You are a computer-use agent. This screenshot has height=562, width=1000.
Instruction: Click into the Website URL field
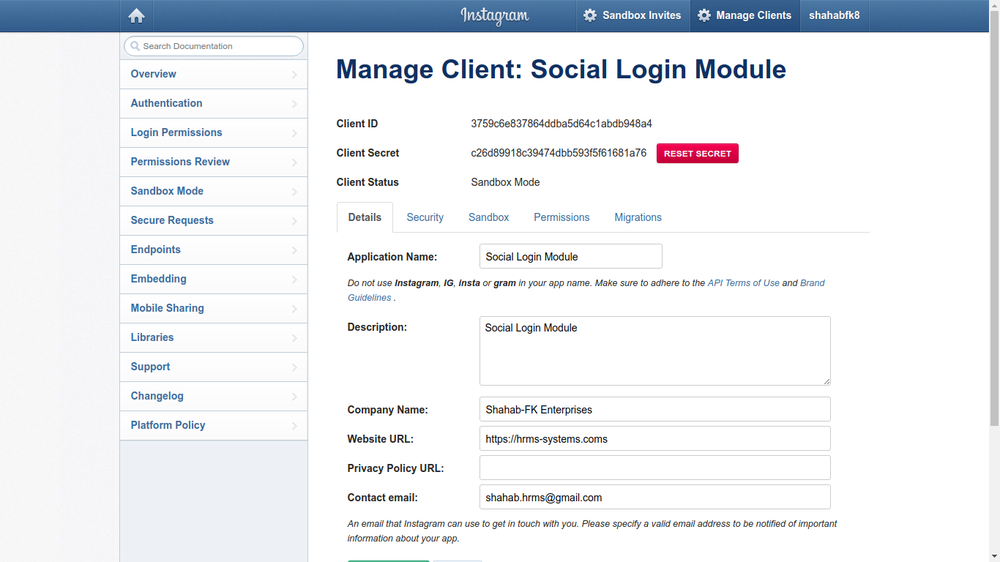655,438
